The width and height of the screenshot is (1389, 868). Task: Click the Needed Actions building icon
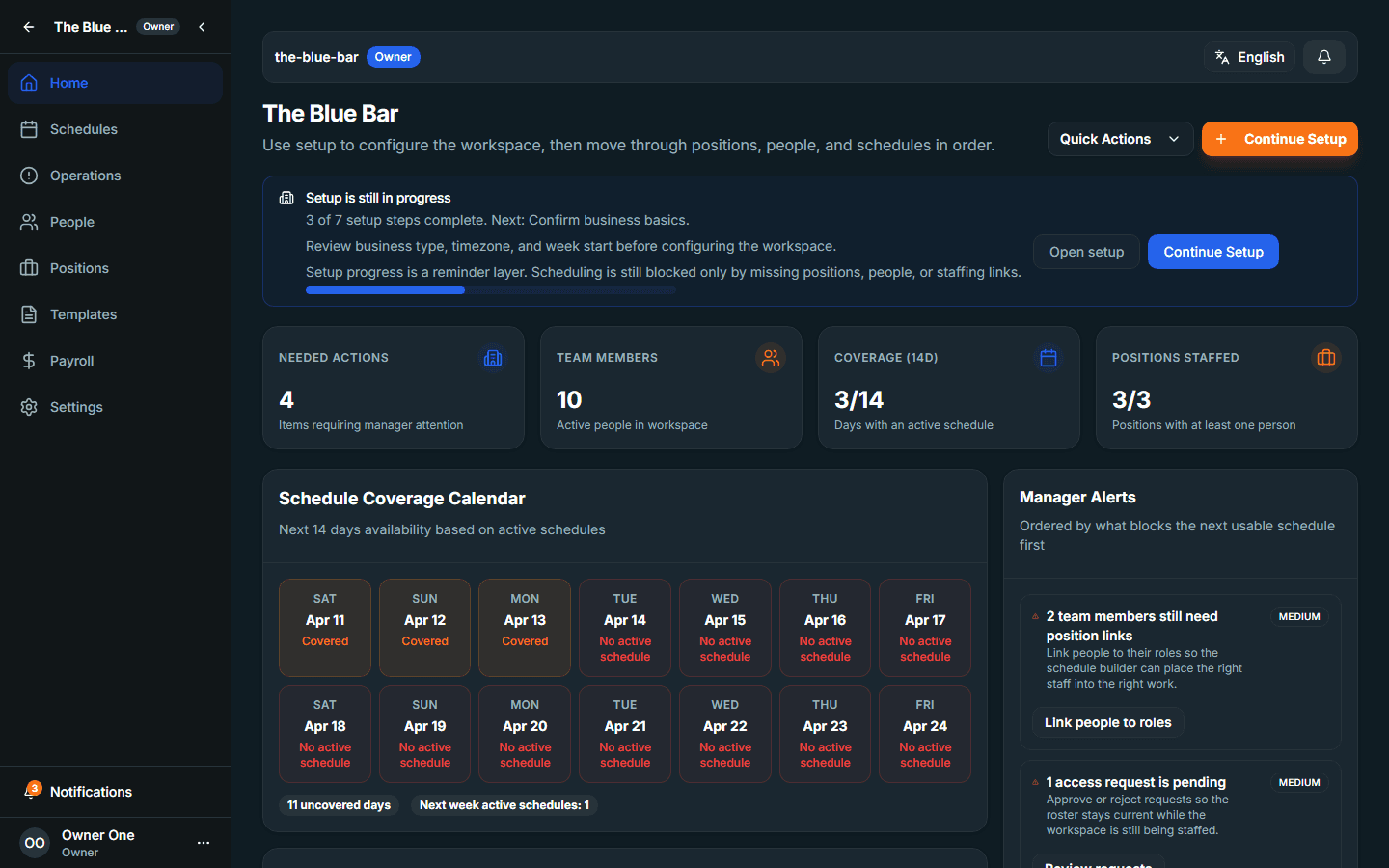point(493,358)
